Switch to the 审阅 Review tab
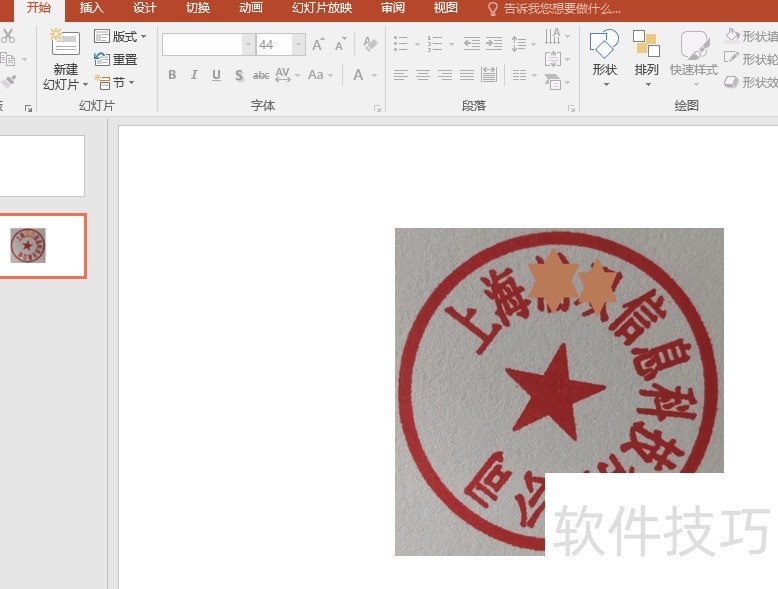The width and height of the screenshot is (778, 589). 393,8
